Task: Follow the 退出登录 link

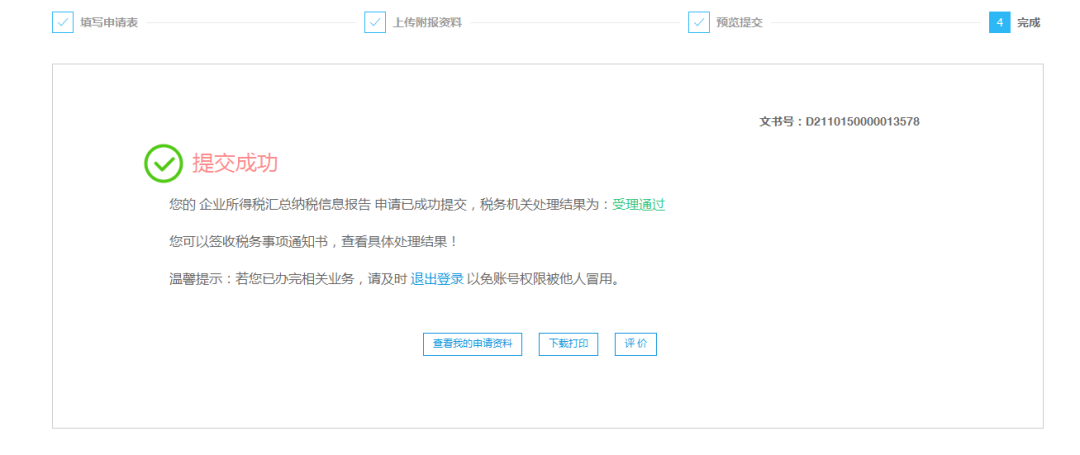Action: [x=437, y=279]
